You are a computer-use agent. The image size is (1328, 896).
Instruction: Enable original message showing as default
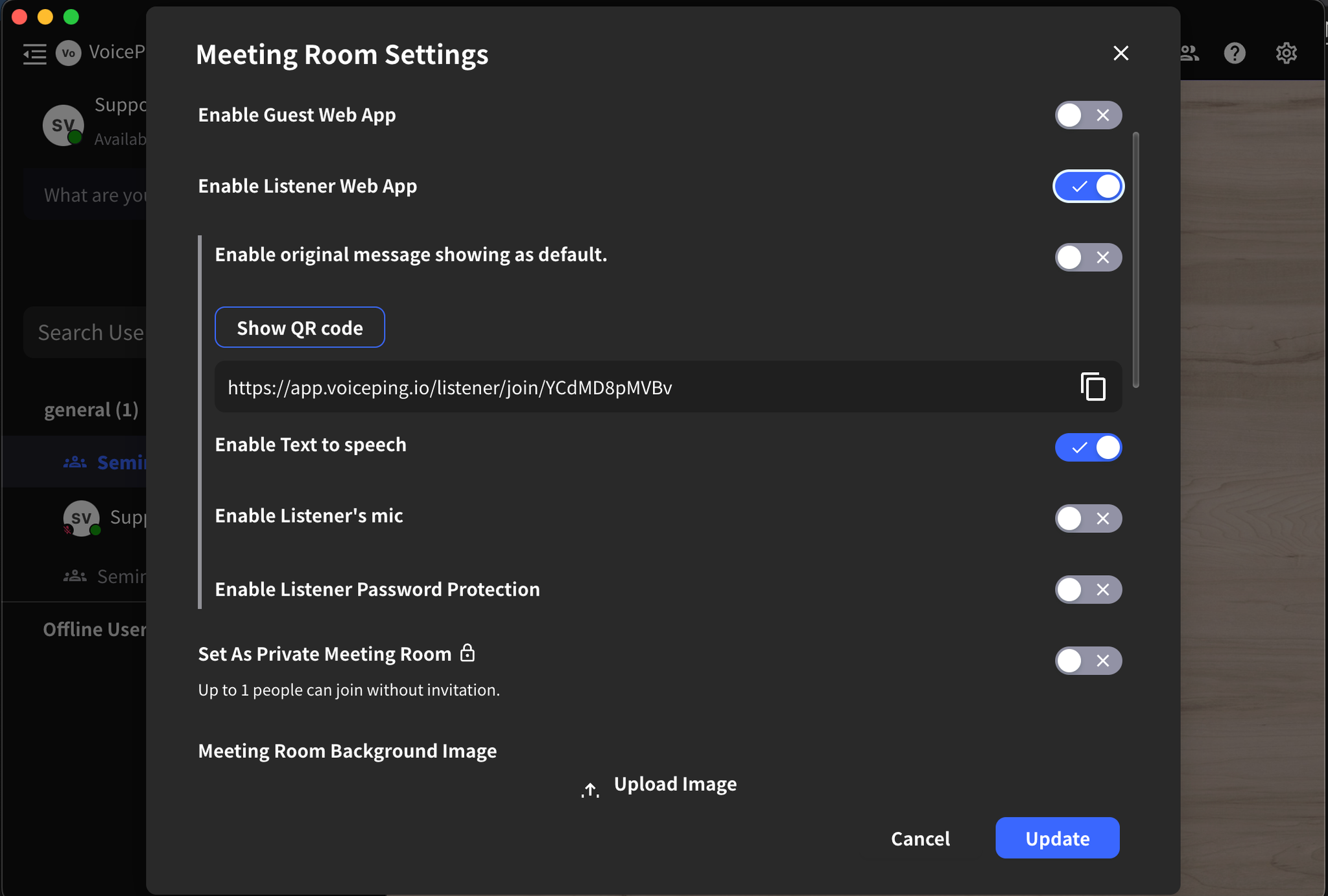[x=1087, y=257]
